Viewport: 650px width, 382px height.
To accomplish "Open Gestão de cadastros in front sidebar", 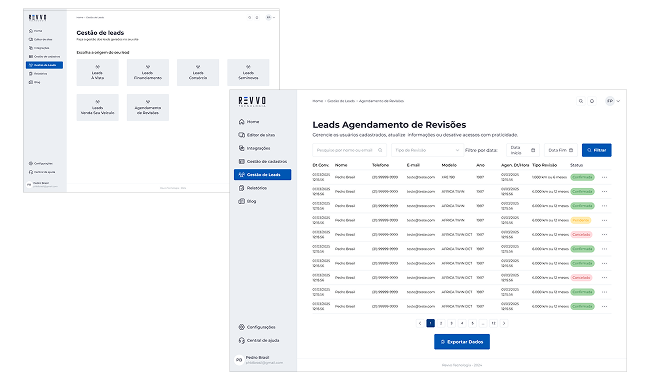I will click(x=263, y=162).
